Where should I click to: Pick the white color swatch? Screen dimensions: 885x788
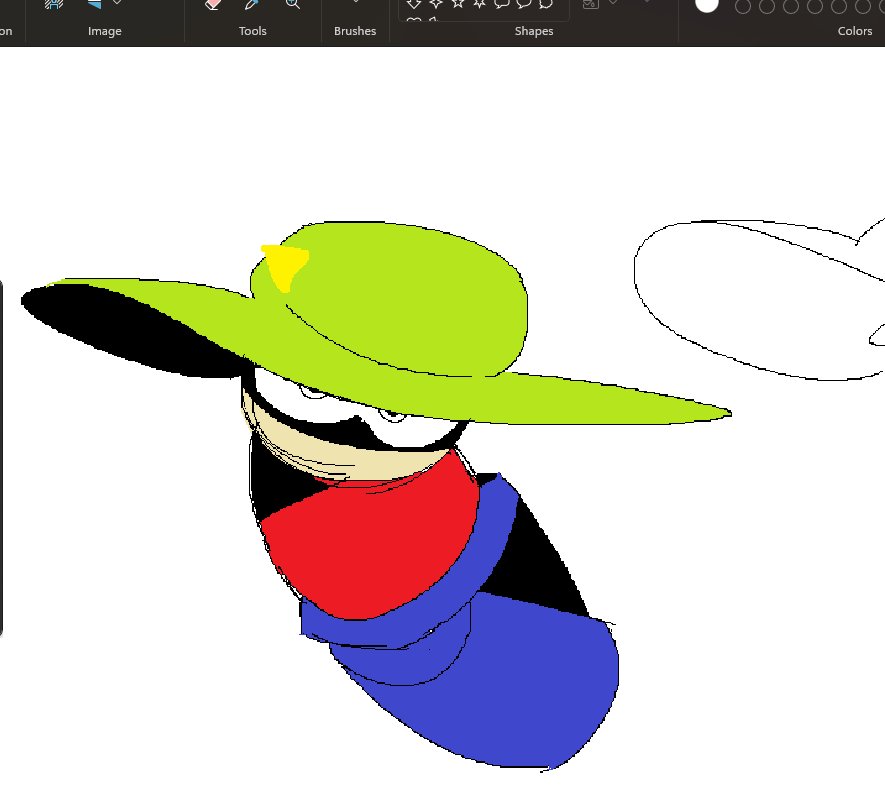point(706,5)
